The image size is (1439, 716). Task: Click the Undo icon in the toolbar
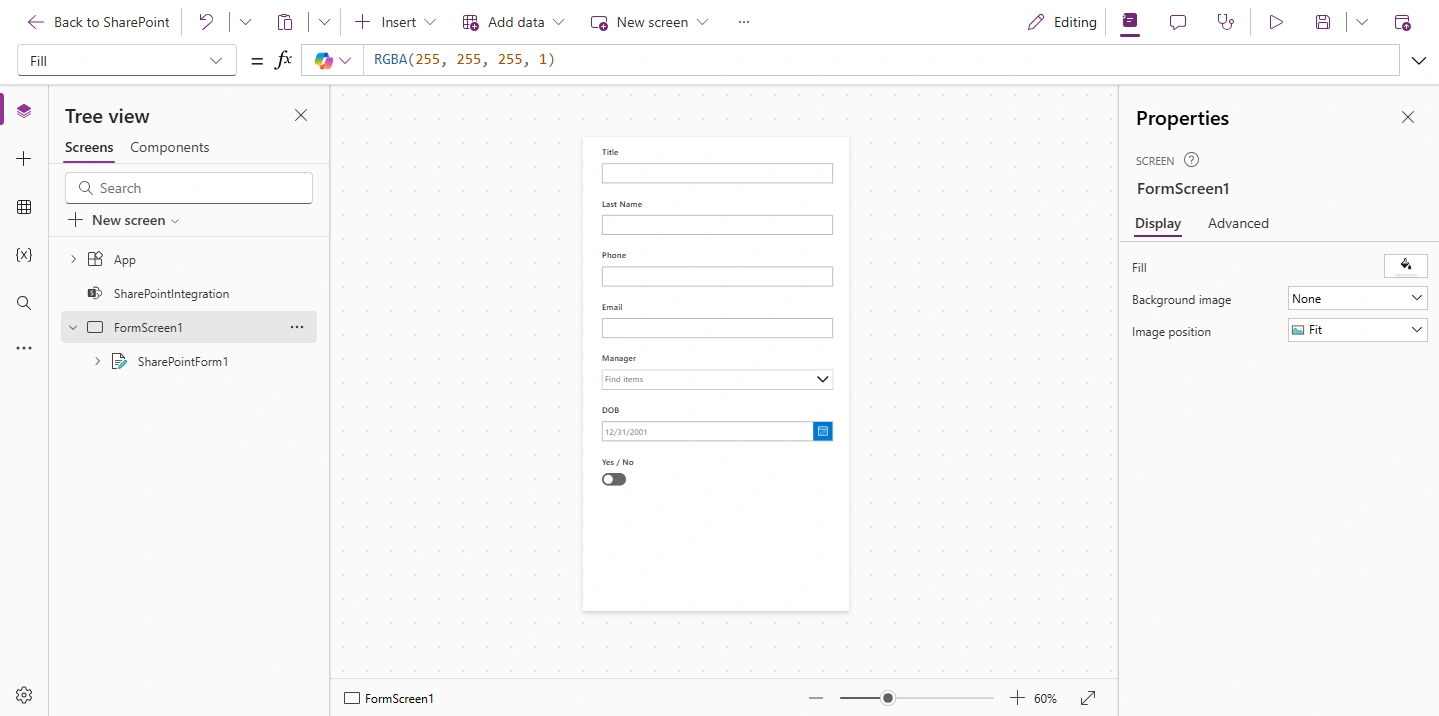tap(206, 22)
